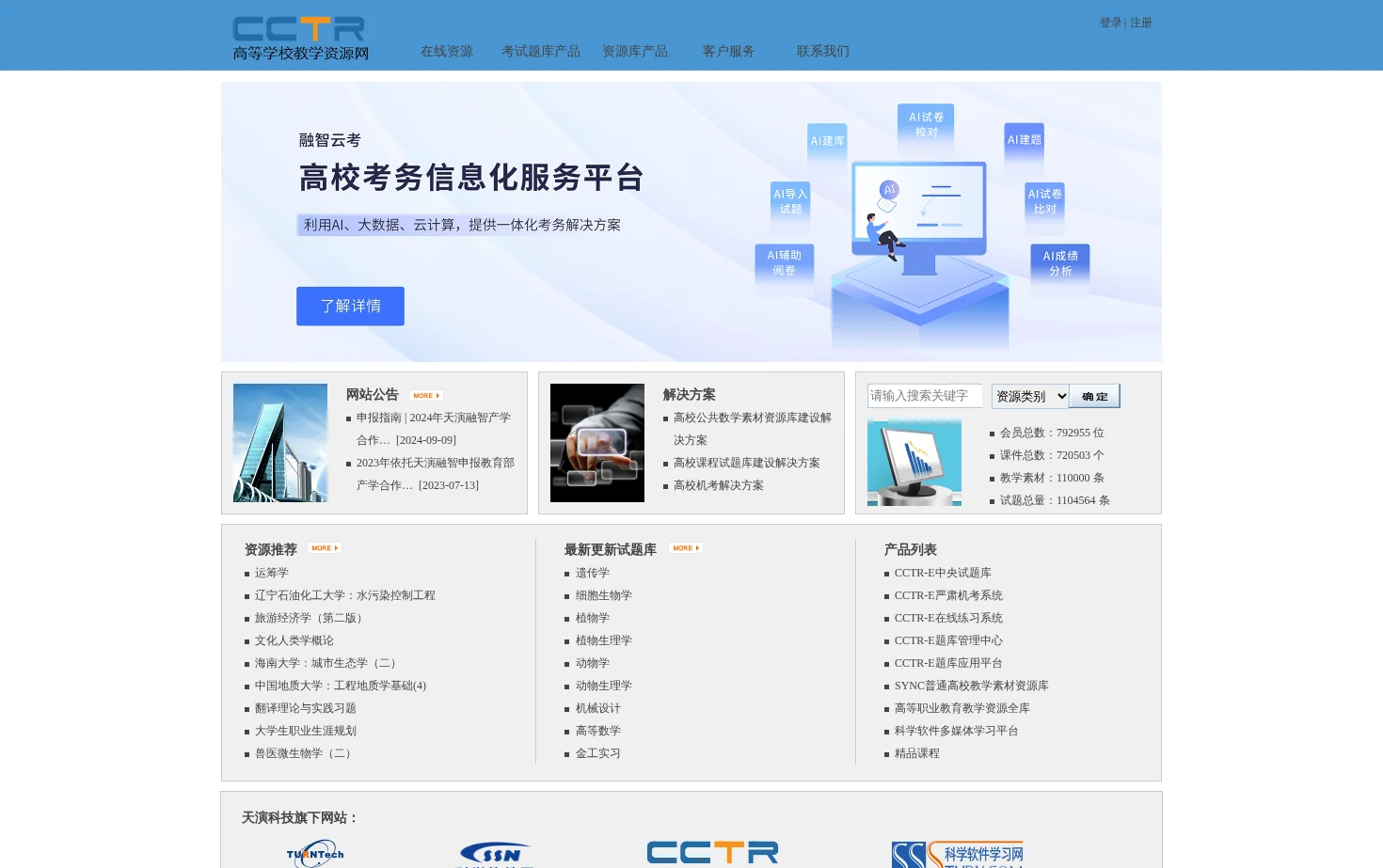Open 兽医微生物学（二） resource
The width and height of the screenshot is (1383, 868).
tap(306, 753)
